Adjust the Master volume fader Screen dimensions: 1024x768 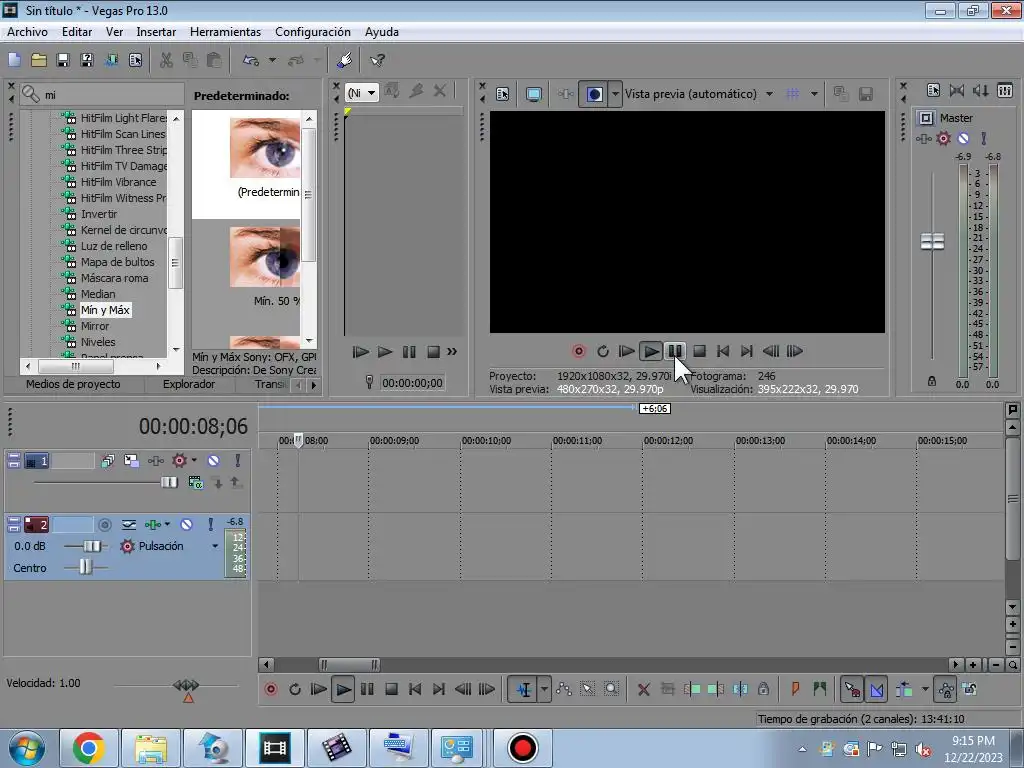click(932, 241)
